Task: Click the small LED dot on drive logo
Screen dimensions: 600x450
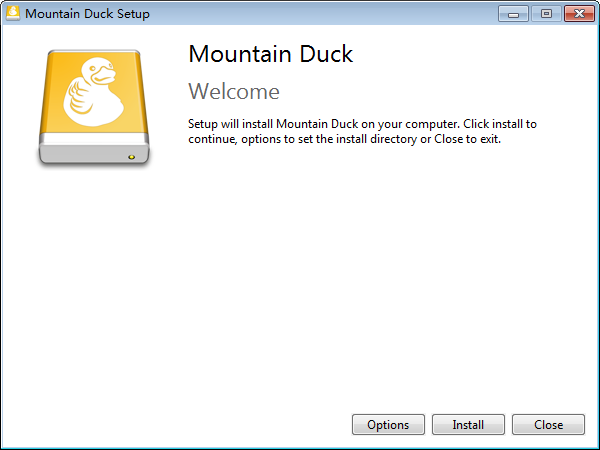Action: pyautogui.click(x=131, y=157)
